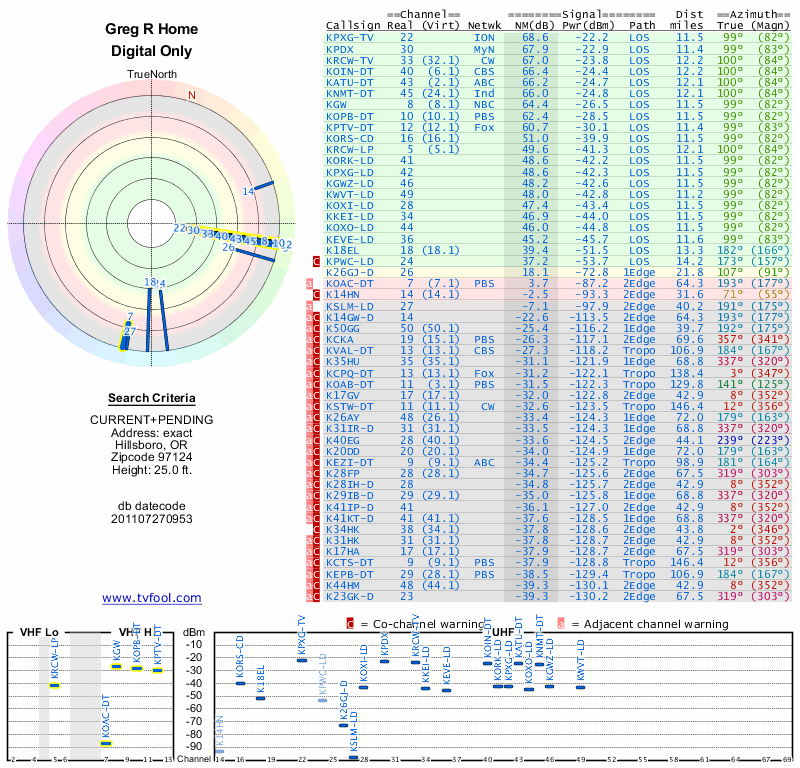The height and width of the screenshot is (768, 800).
Task: Click the CURRENT+PENDING text
Action: coord(152,420)
